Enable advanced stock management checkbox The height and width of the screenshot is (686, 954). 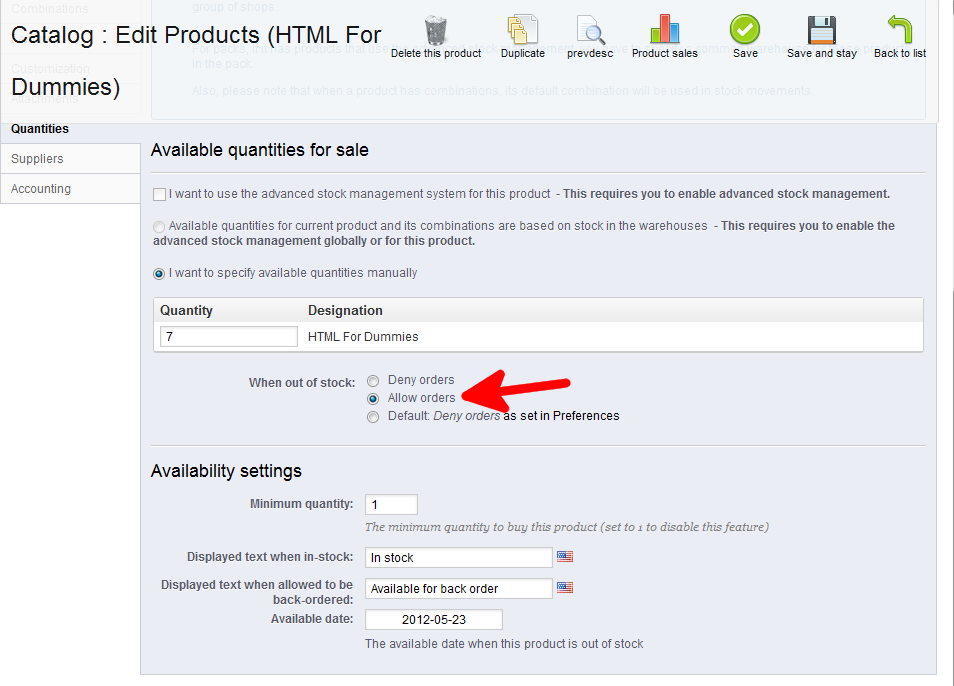pyautogui.click(x=159, y=195)
